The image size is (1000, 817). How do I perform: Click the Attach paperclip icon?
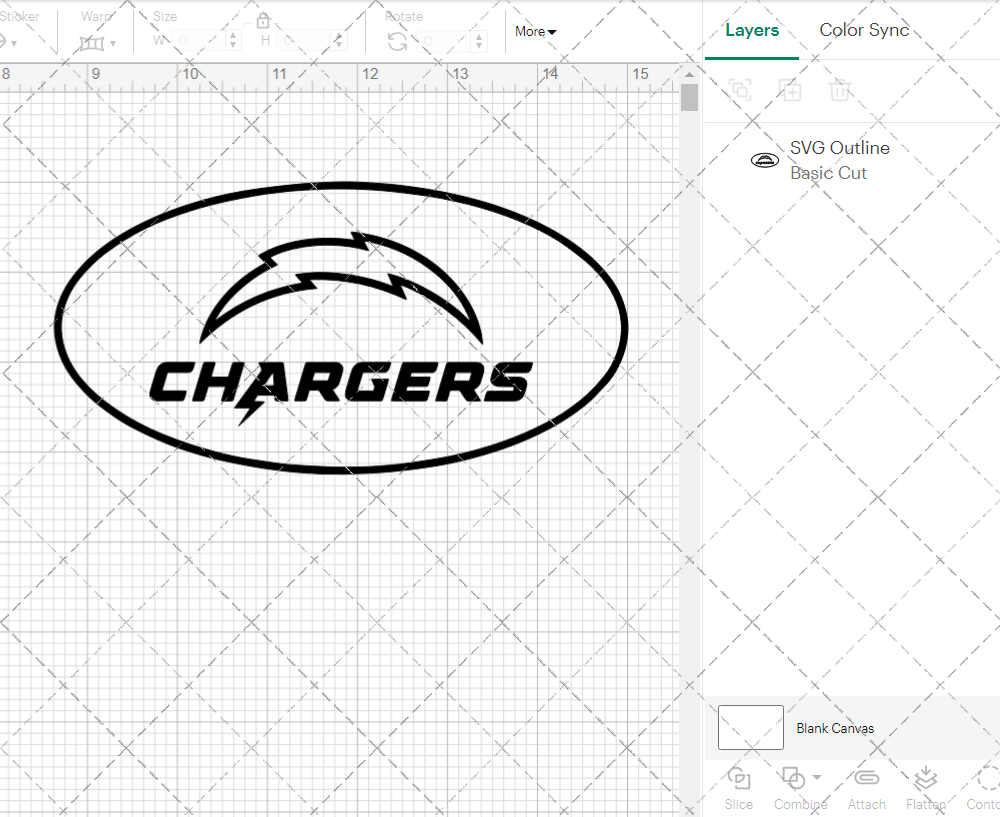867,777
